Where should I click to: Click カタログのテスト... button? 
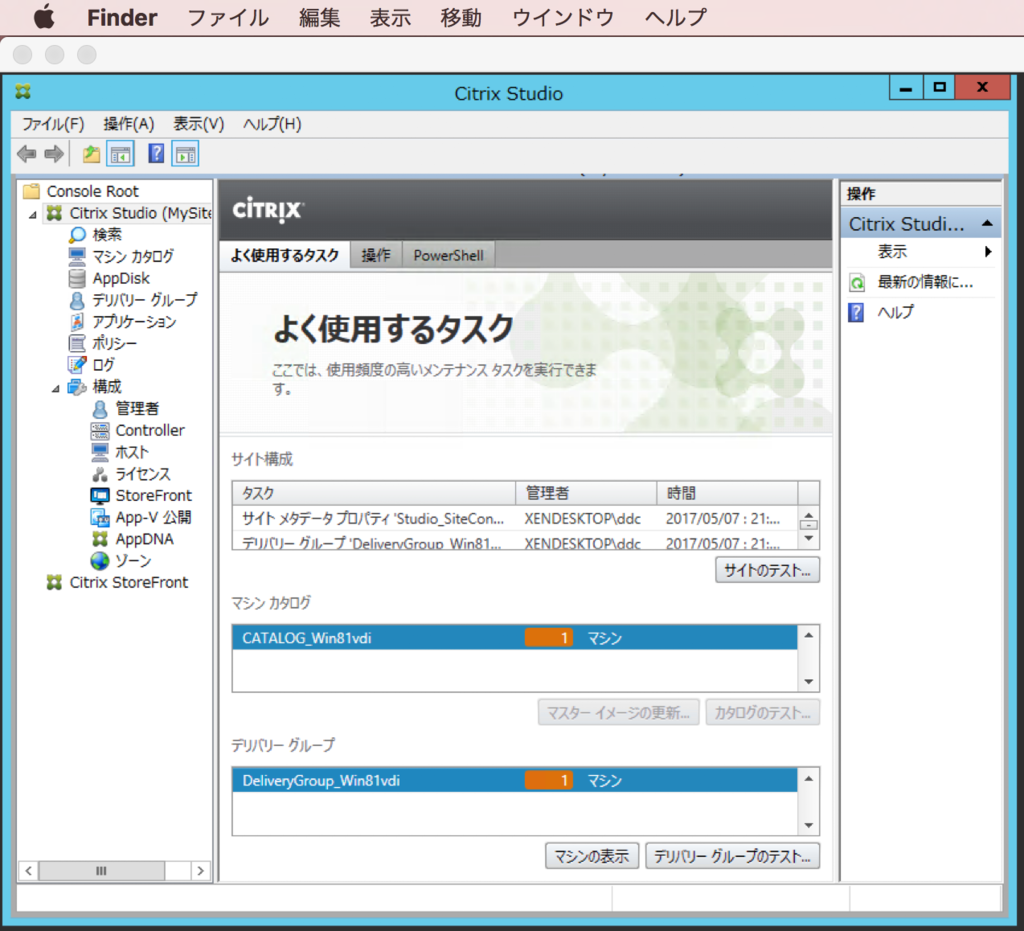pos(762,712)
